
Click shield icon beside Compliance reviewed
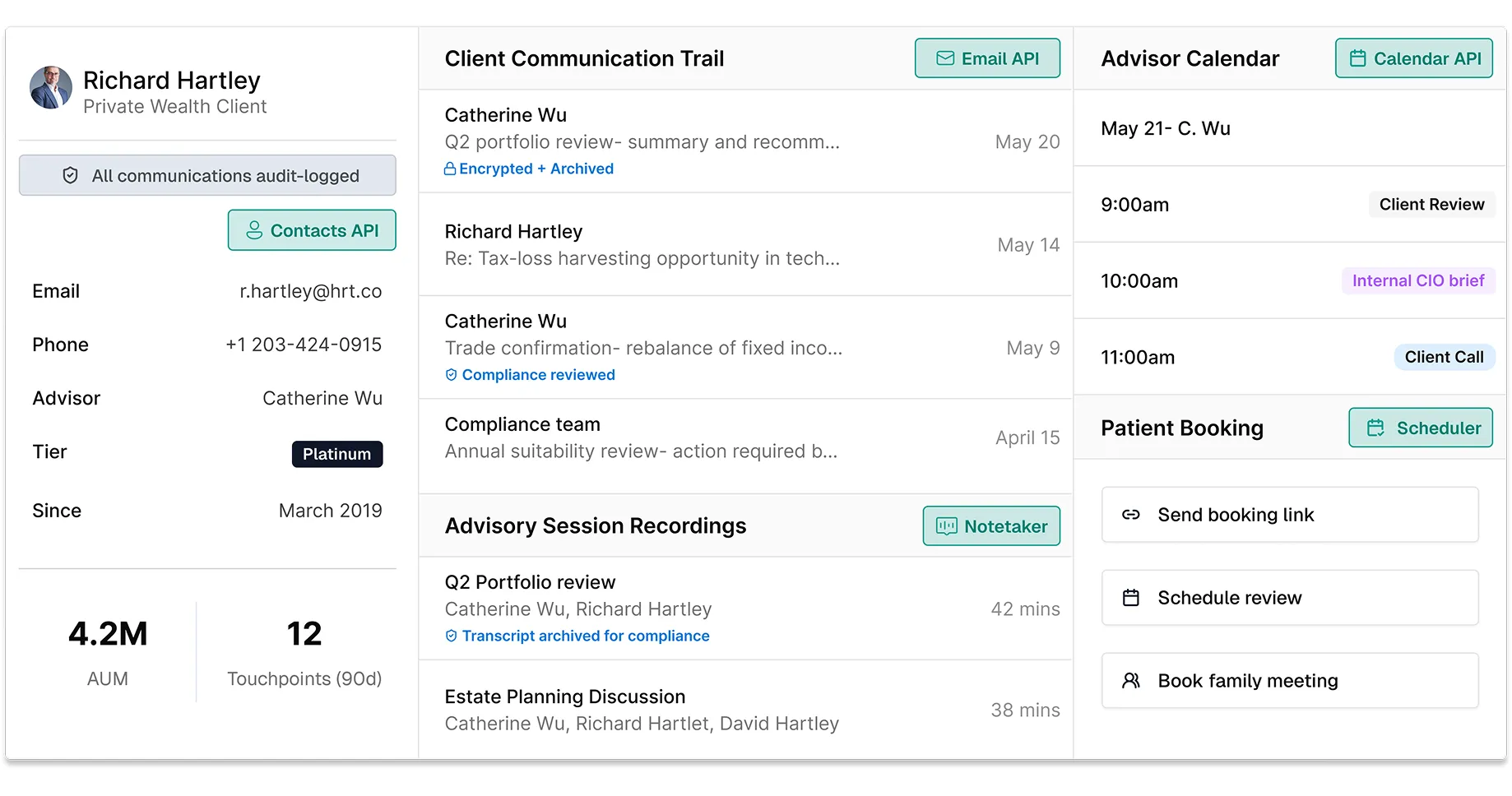(x=451, y=375)
